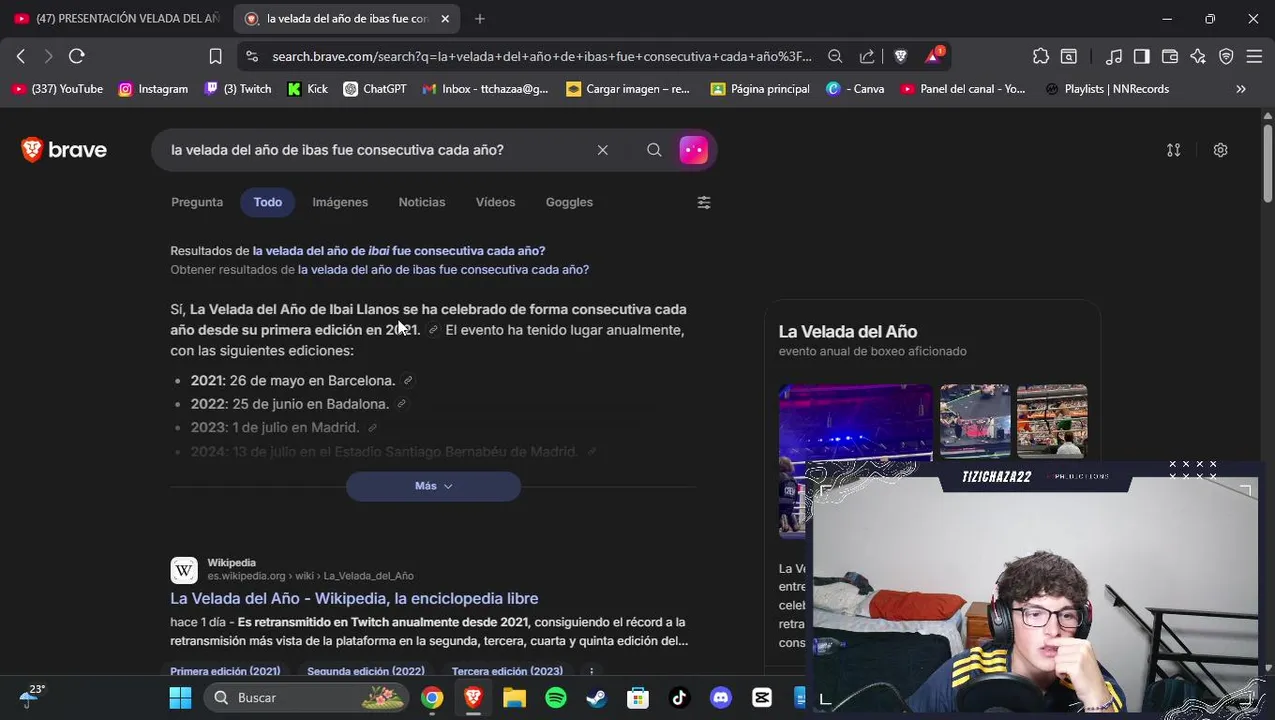
Task: Search original query with ibas instead
Action: (443, 270)
